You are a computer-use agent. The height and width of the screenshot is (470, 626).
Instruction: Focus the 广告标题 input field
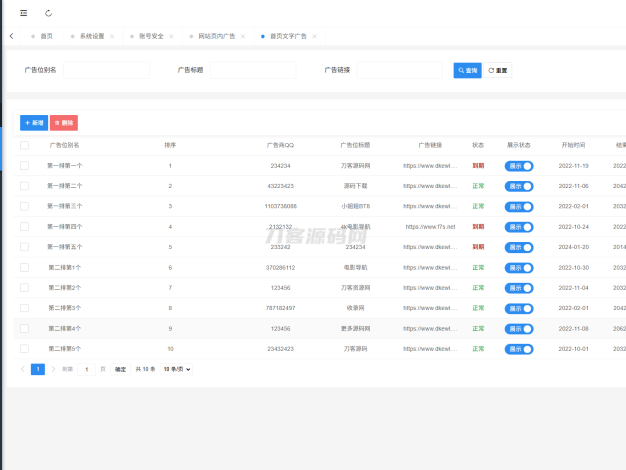[252, 71]
